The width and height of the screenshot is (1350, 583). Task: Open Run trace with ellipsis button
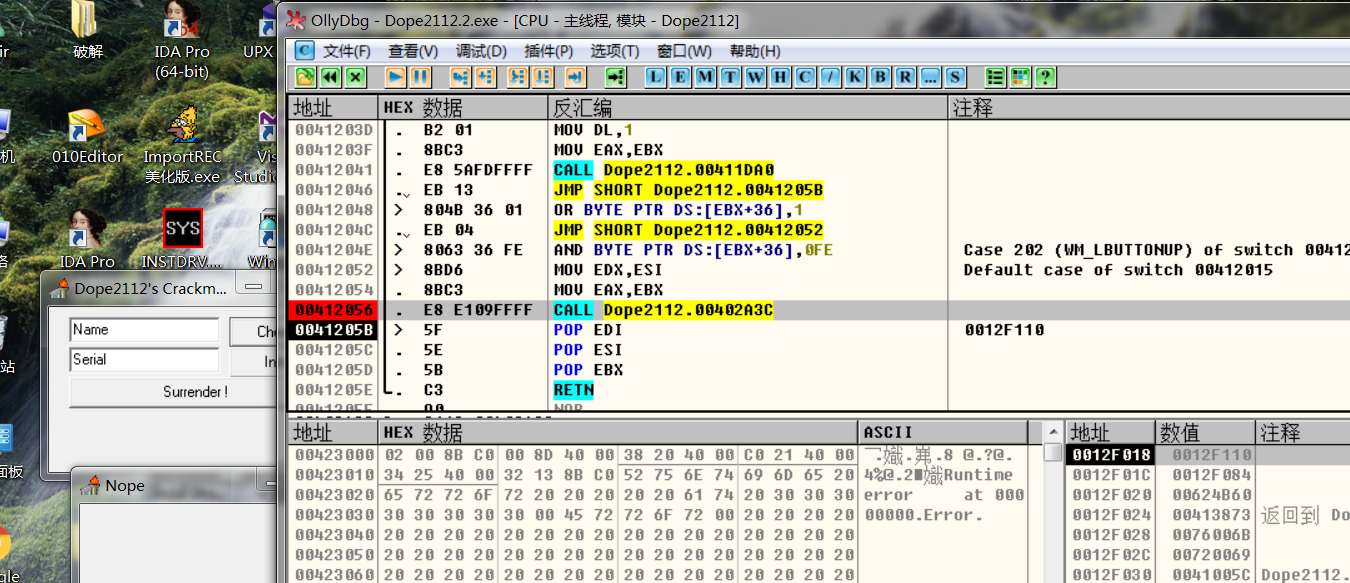tap(931, 76)
